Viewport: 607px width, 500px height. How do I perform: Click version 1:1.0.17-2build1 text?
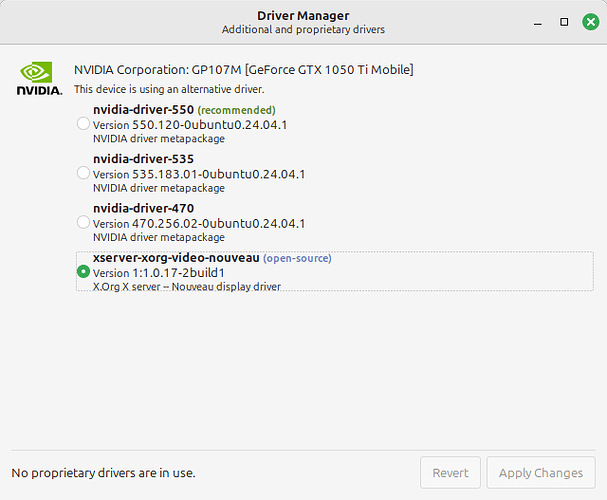coord(159,273)
